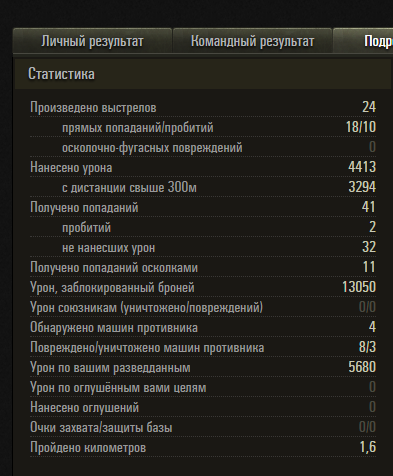This screenshot has height=476, width=393.
Task: Select Урон, заблокированный броней label
Action: [112, 288]
